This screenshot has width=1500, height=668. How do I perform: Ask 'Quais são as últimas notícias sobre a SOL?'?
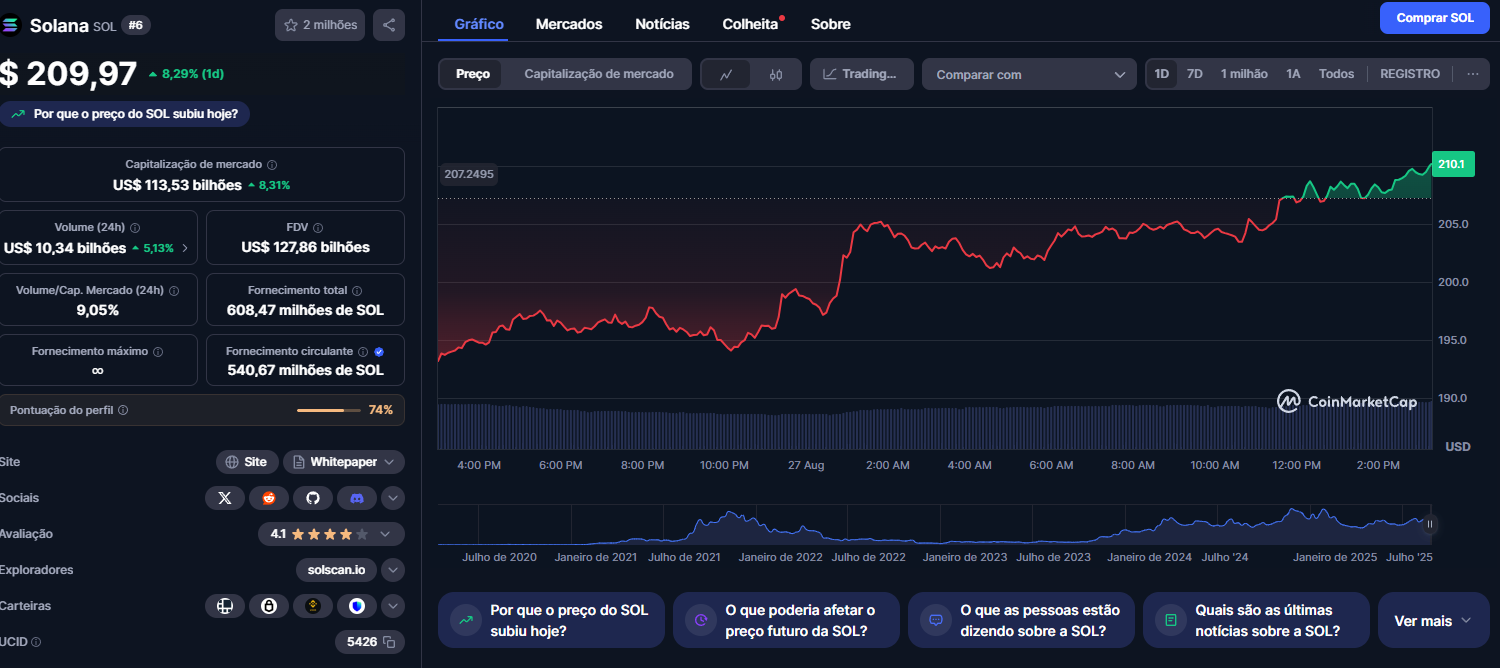(1256, 620)
